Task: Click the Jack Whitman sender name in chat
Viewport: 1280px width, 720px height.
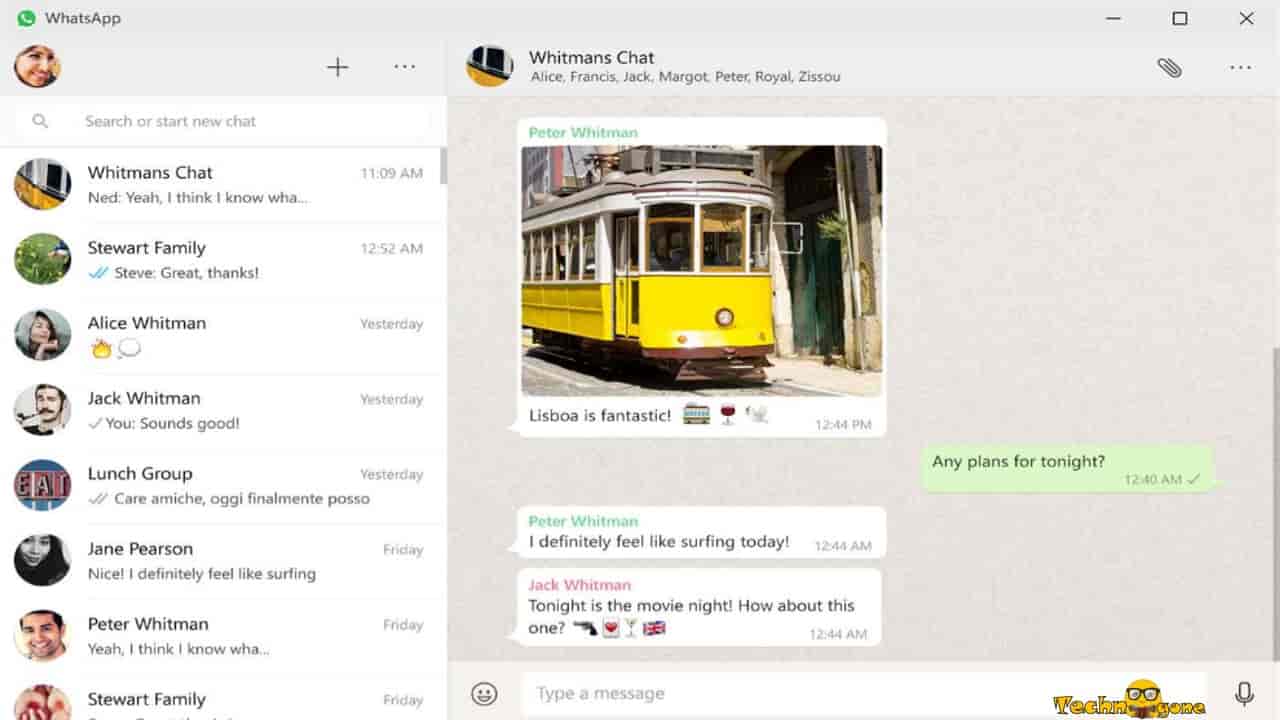Action: pos(579,585)
